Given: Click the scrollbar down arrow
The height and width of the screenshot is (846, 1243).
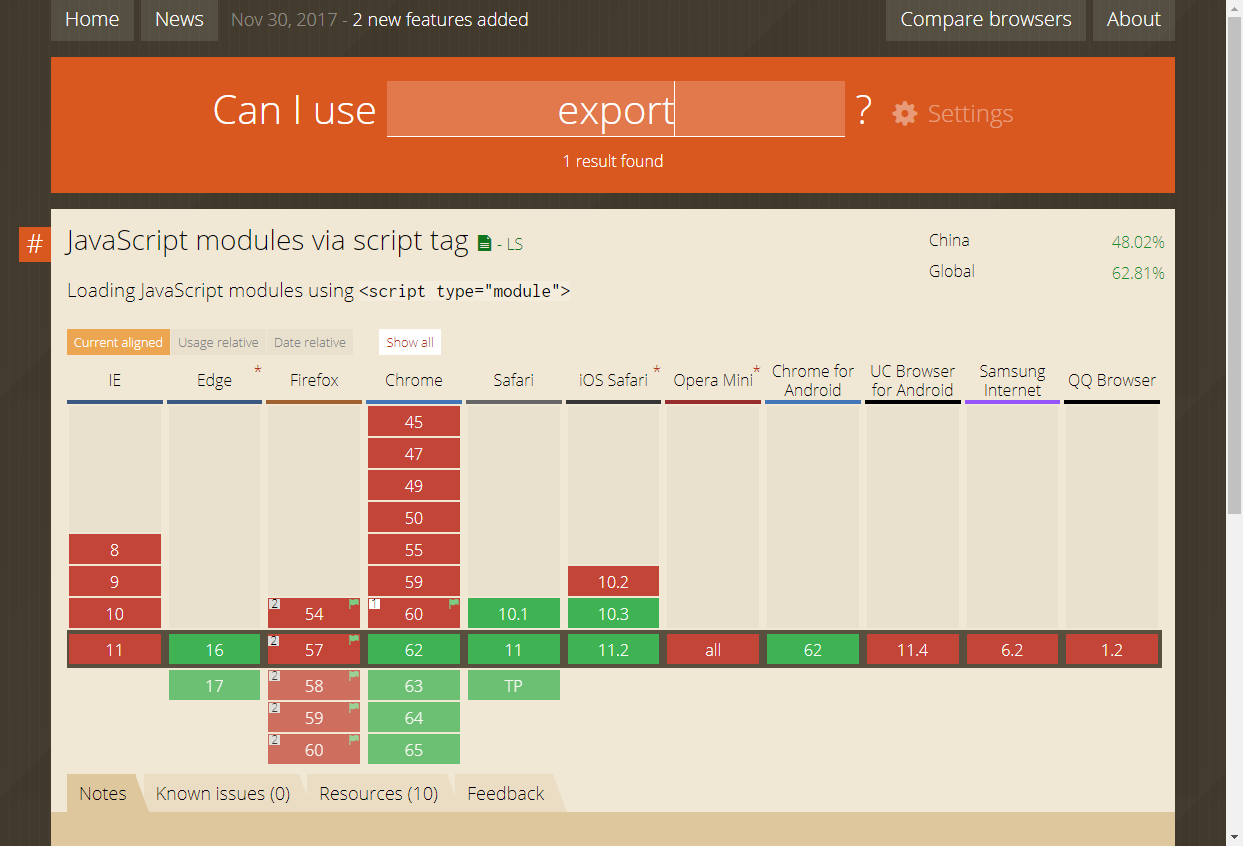Looking at the screenshot, I should pos(1234,837).
